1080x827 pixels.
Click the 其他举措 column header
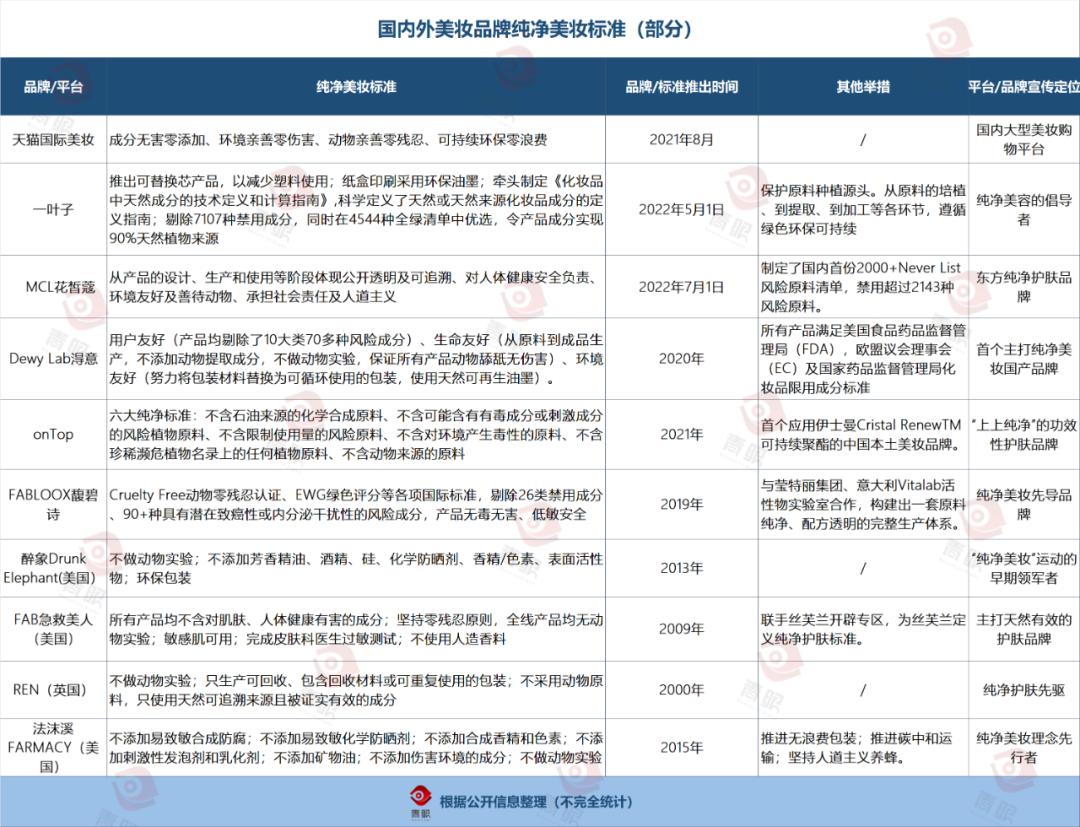pyautogui.click(x=863, y=87)
